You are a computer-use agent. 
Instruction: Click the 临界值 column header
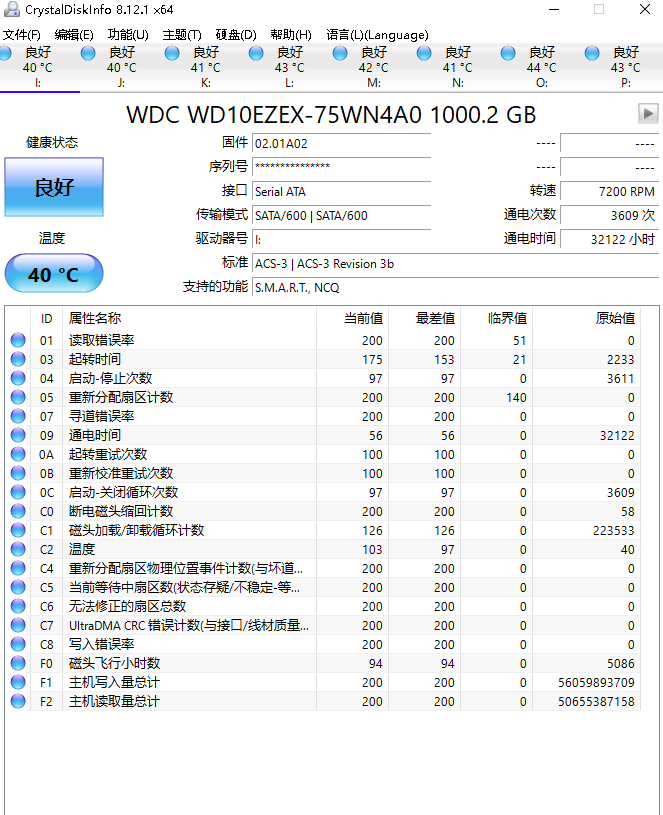point(496,318)
